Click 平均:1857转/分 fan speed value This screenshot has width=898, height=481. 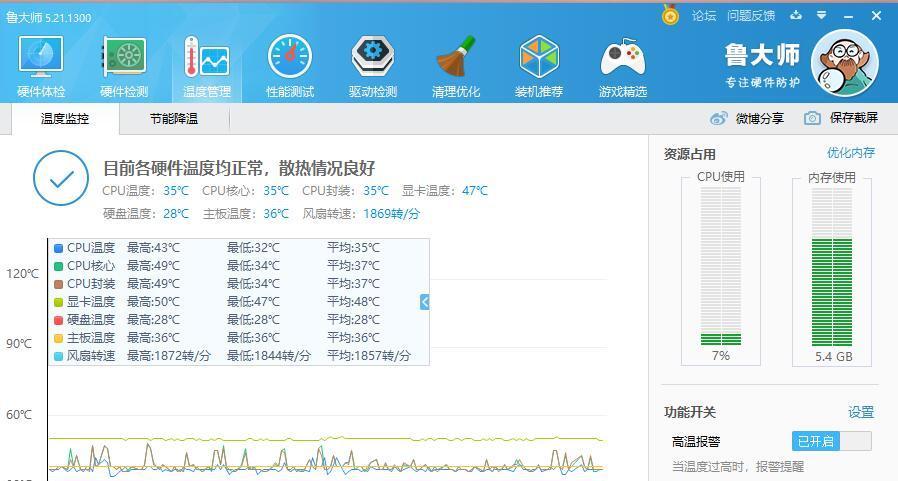pyautogui.click(x=369, y=356)
